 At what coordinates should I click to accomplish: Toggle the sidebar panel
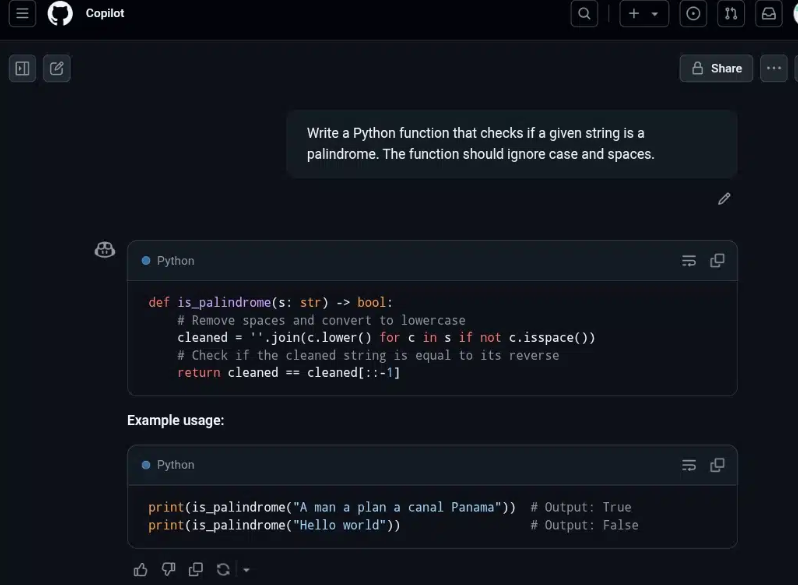tap(22, 68)
